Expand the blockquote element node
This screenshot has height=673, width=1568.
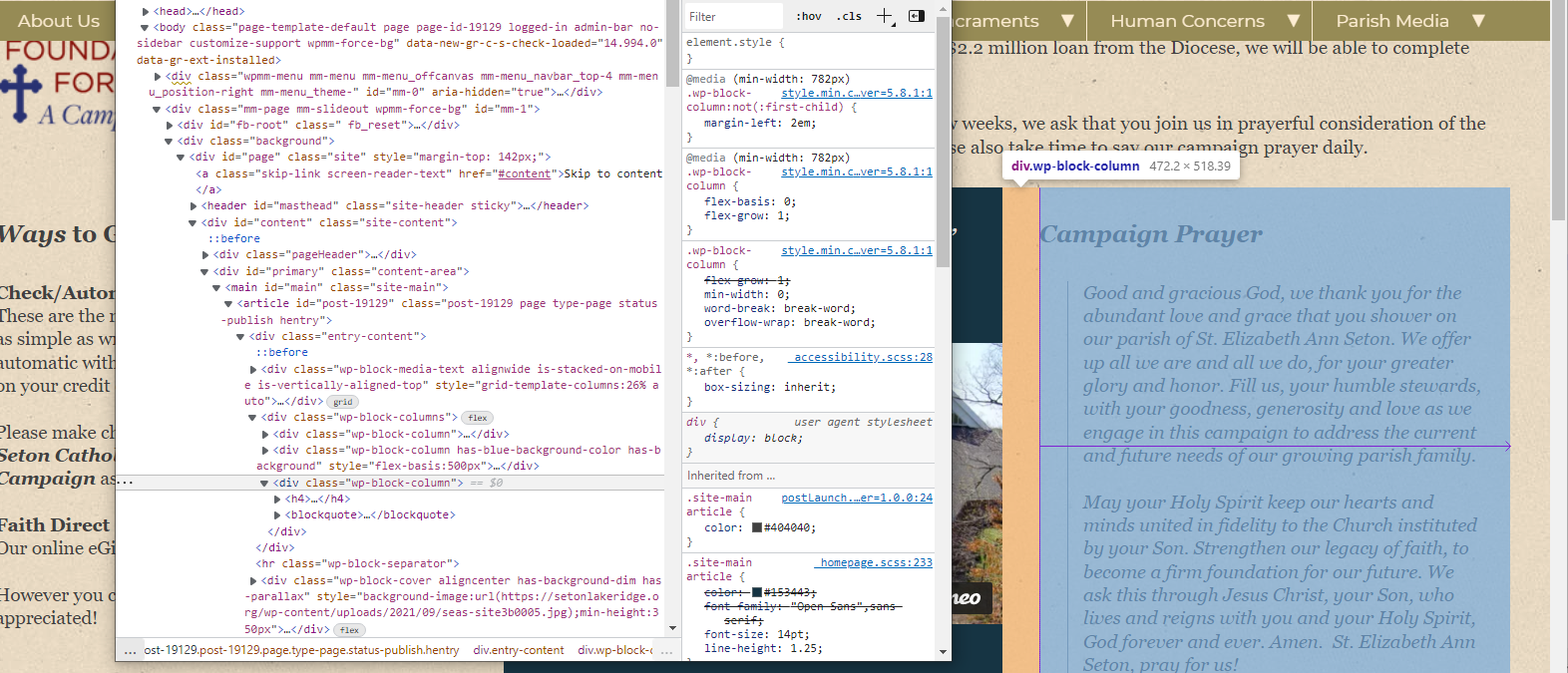(x=277, y=515)
